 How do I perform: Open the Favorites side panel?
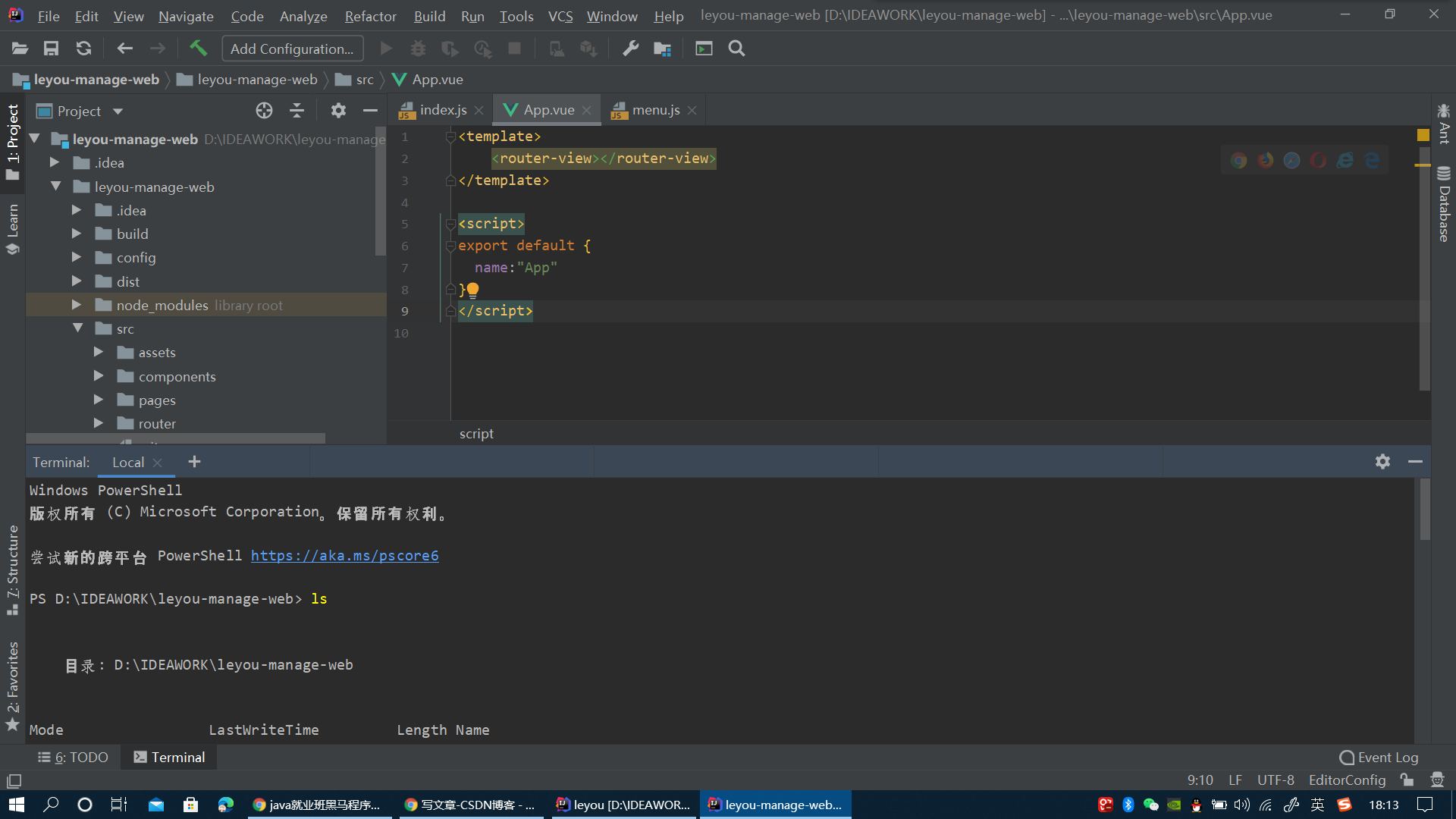(x=13, y=686)
